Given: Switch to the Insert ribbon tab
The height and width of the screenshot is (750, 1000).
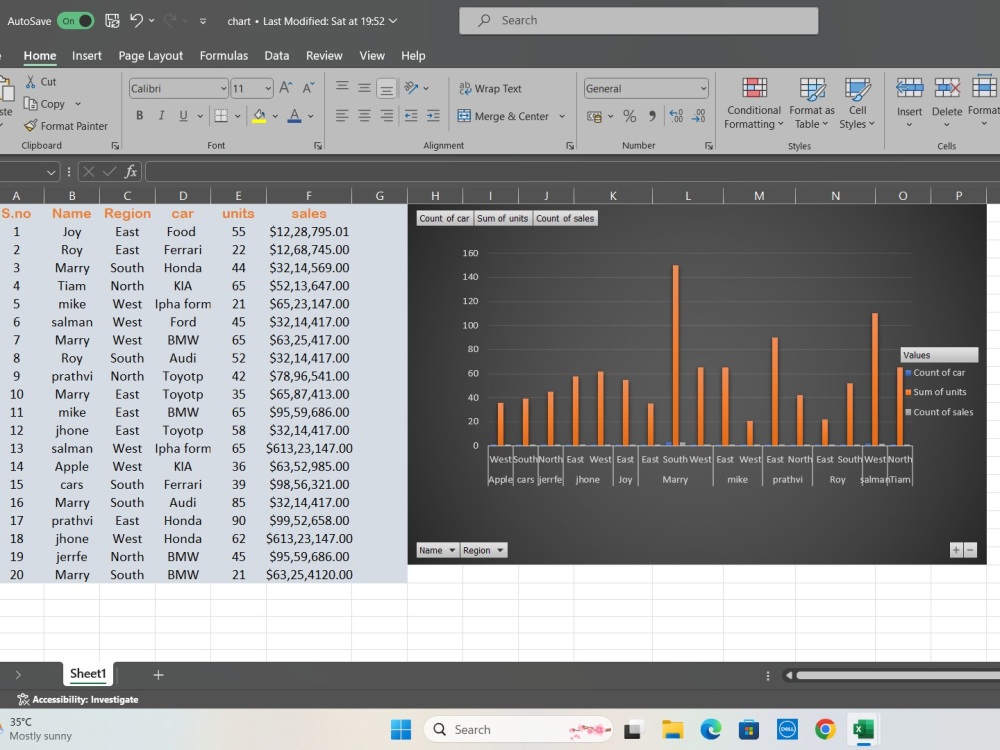Looking at the screenshot, I should 87,55.
